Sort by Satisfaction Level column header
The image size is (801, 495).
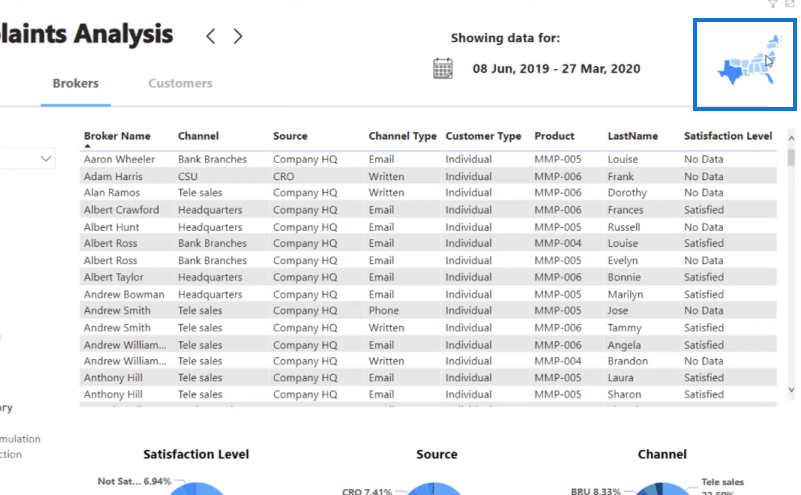point(728,136)
